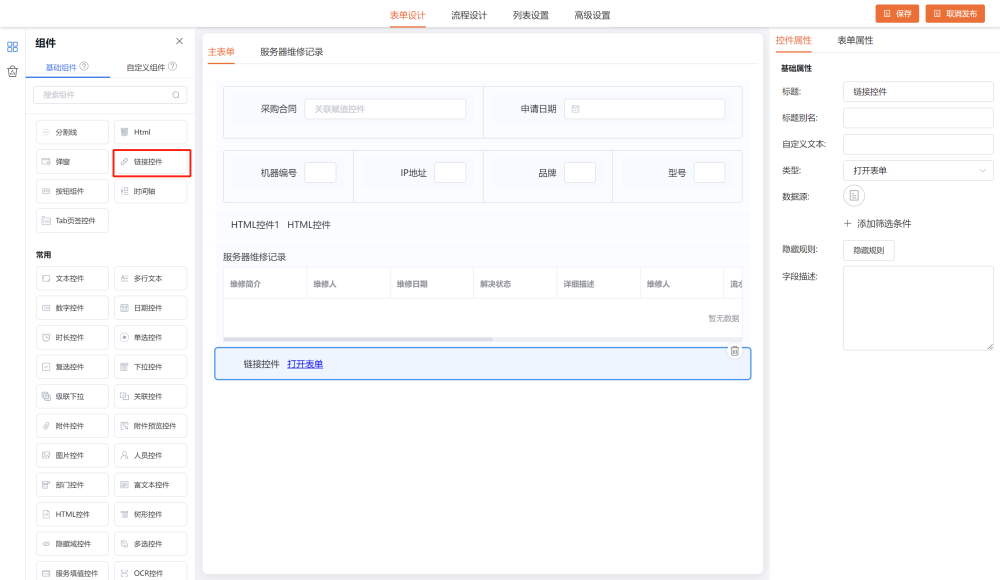
Task: Click the trash icon on the selected 链接控件 row
Action: pos(734,351)
